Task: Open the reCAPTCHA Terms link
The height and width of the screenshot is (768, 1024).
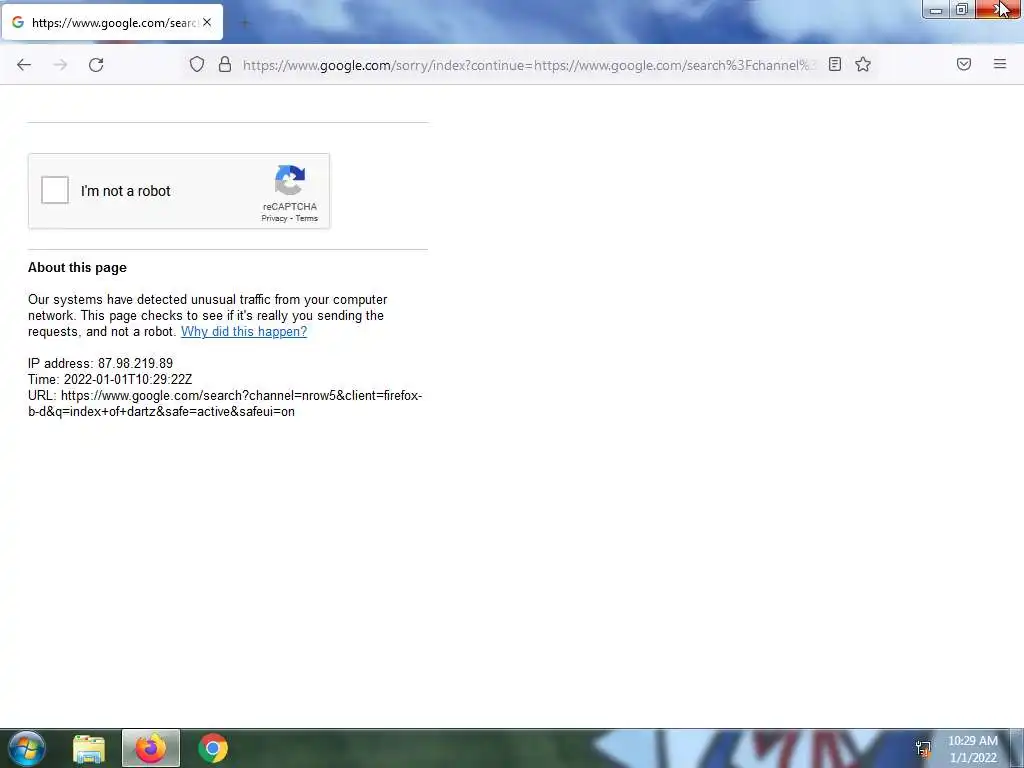Action: tap(306, 218)
